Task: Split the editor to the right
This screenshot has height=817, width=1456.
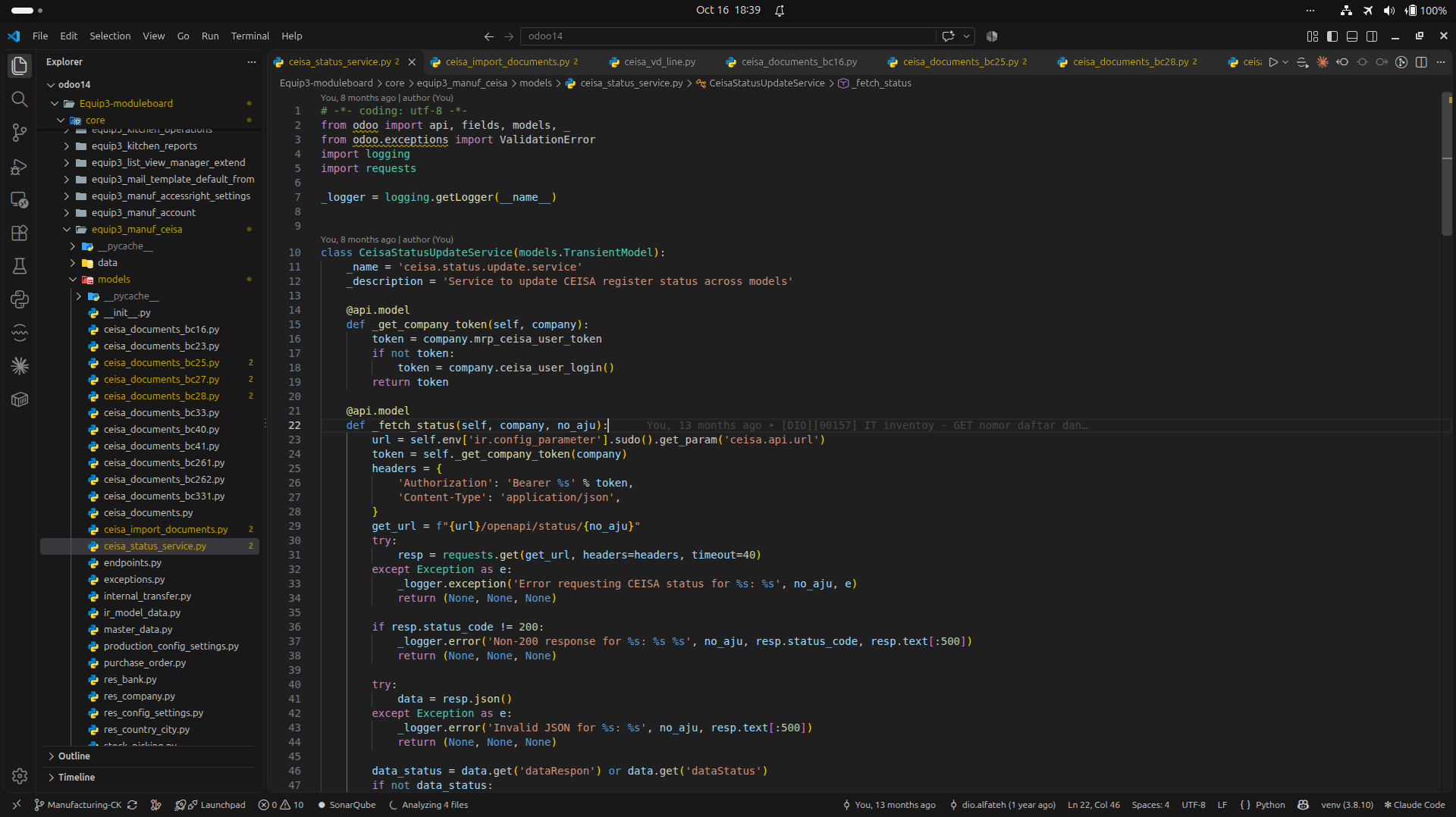Action: [x=1421, y=62]
